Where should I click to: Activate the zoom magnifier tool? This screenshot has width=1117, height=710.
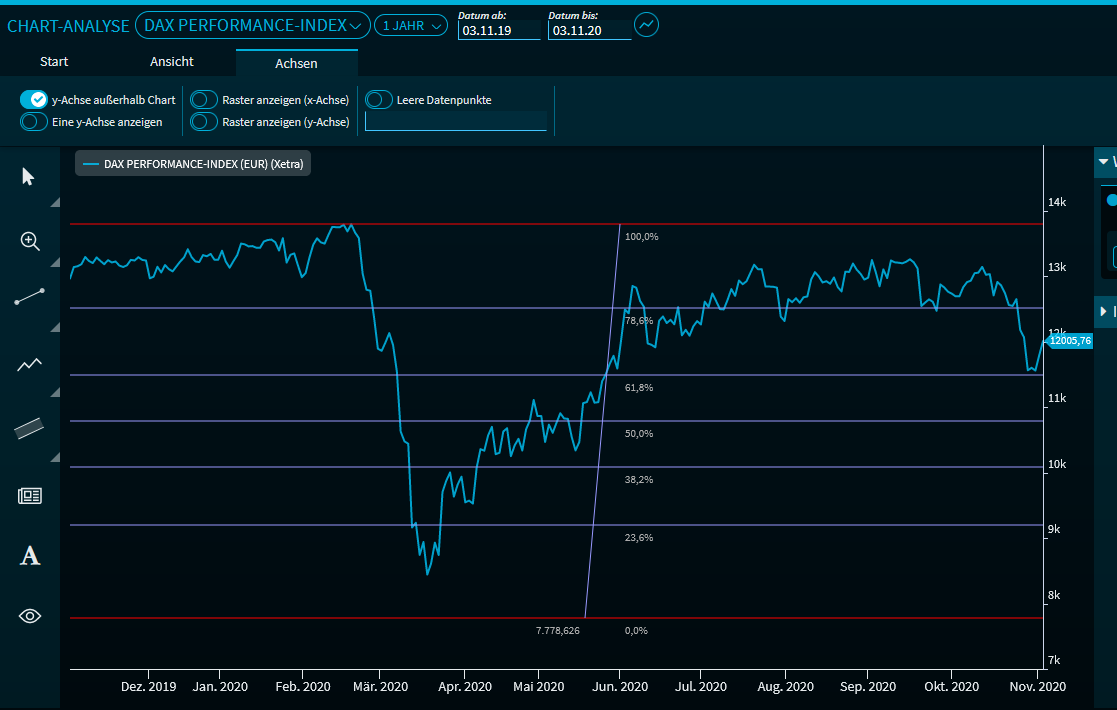tap(30, 241)
